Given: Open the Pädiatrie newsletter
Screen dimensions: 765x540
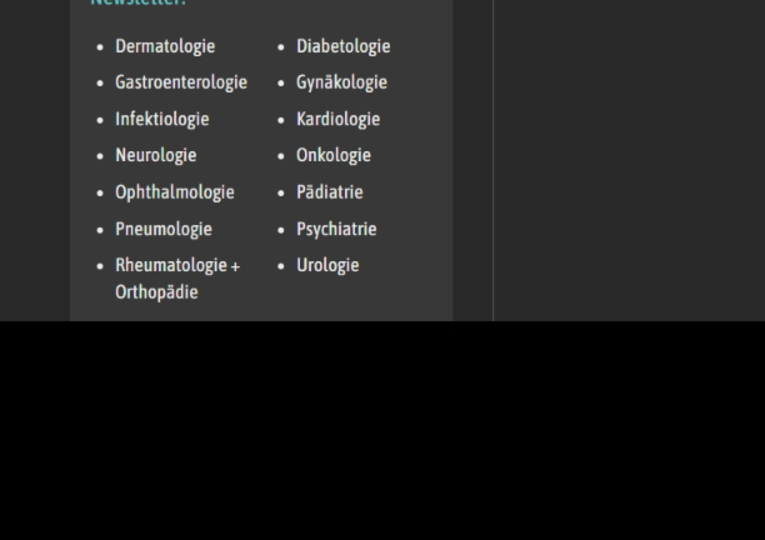Looking at the screenshot, I should [329, 193].
